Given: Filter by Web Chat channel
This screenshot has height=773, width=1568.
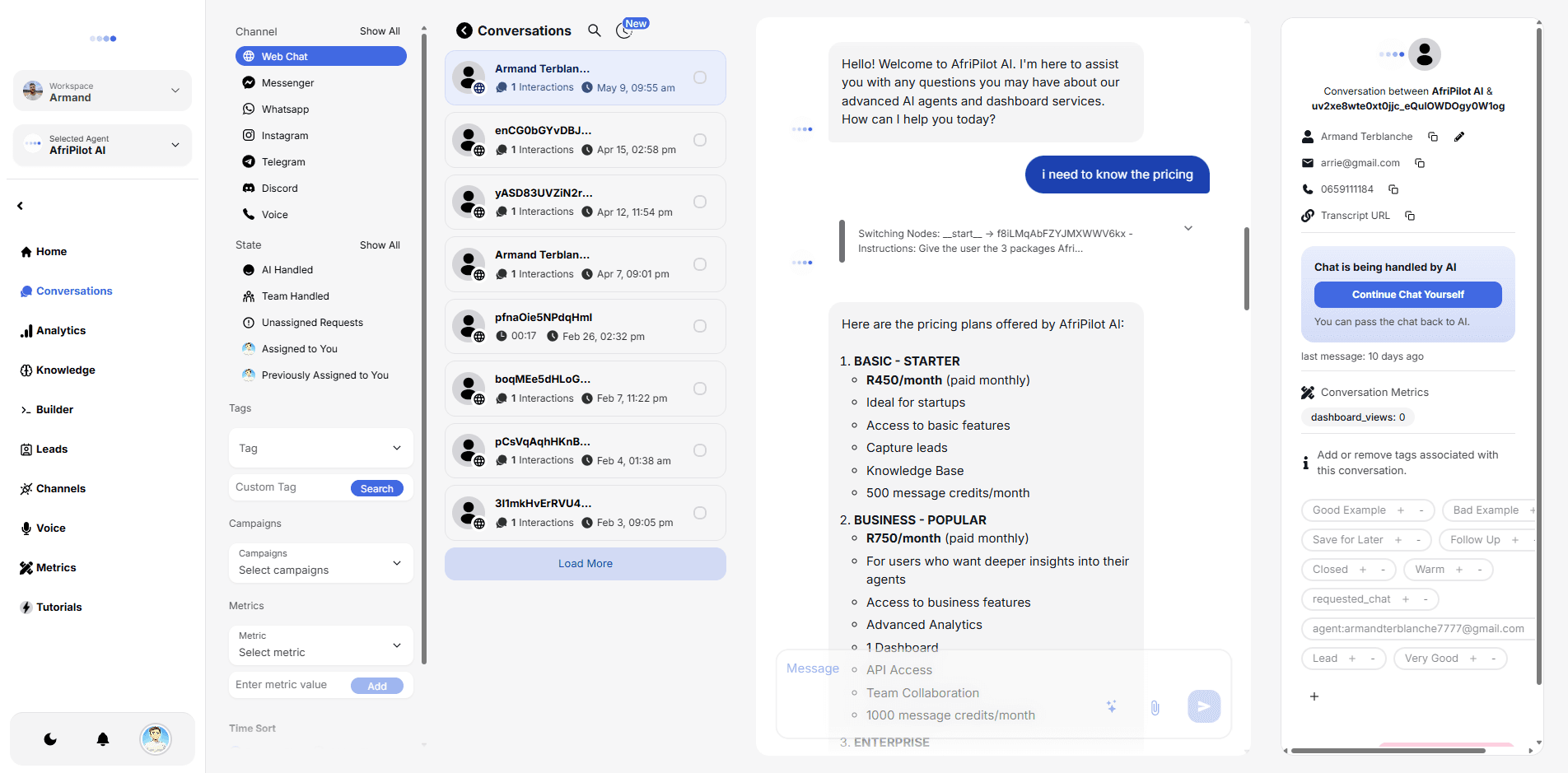Looking at the screenshot, I should coord(321,56).
